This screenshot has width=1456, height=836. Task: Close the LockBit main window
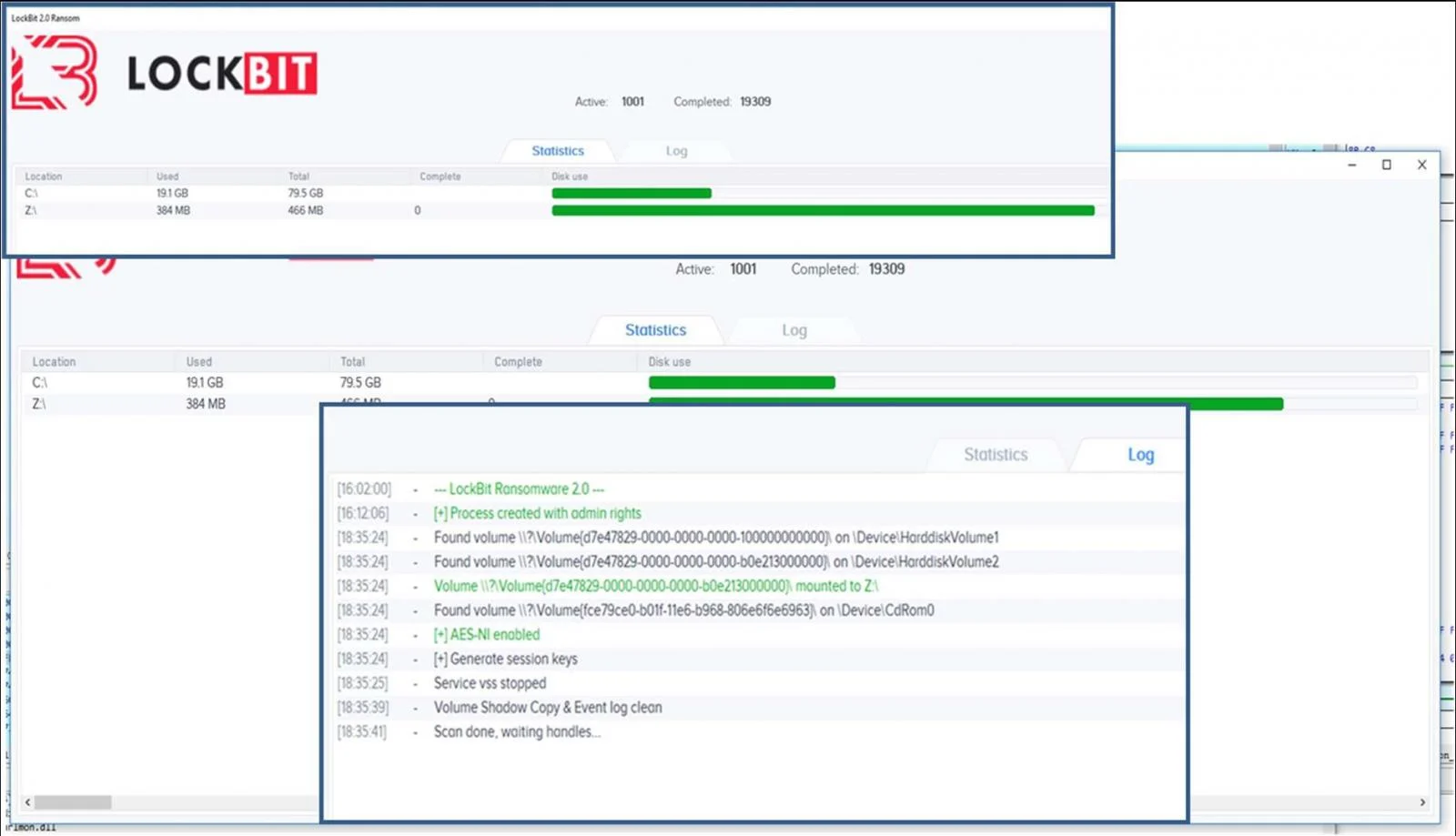(1421, 165)
